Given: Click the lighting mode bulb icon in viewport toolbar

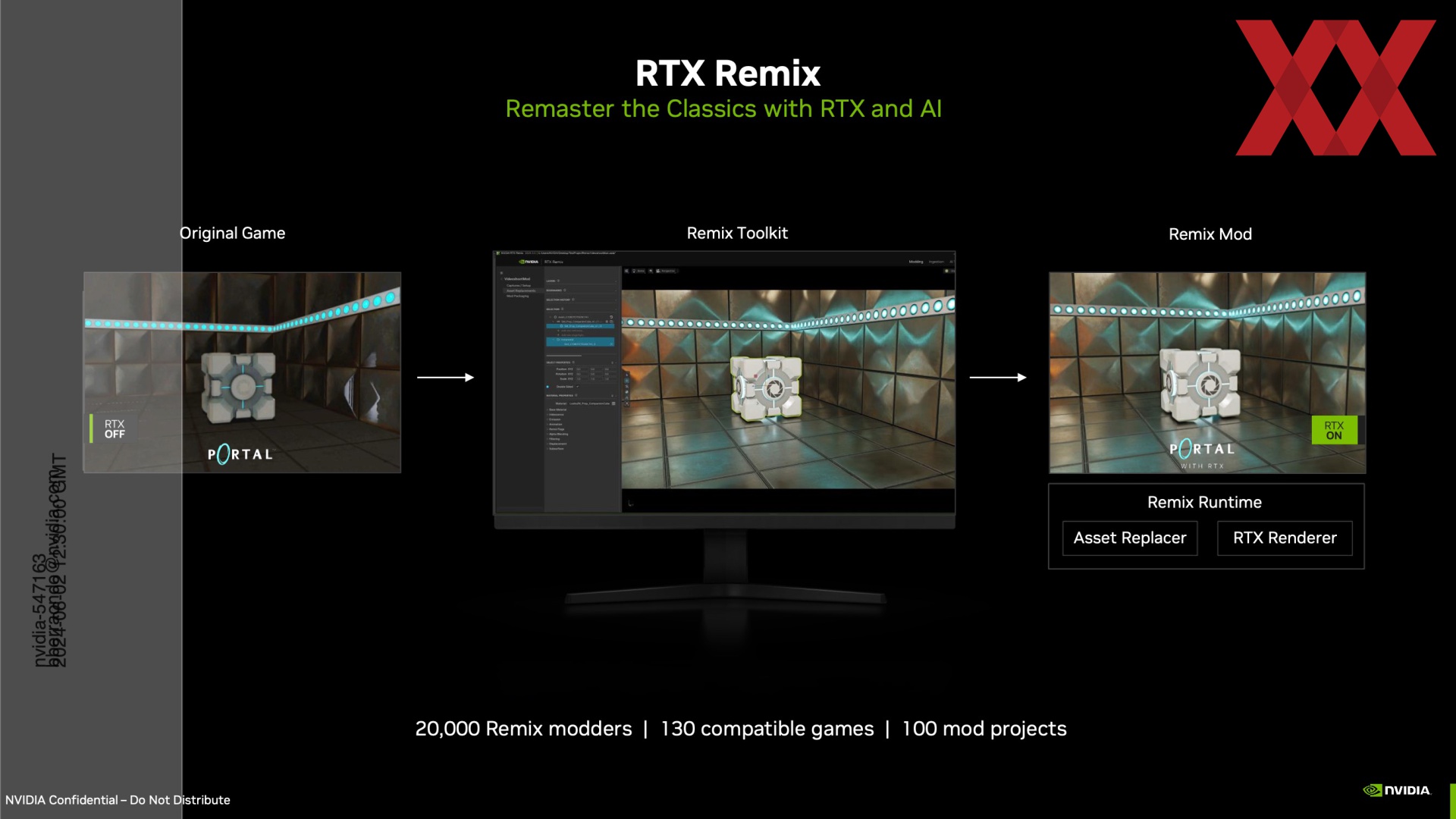Looking at the screenshot, I should [634, 271].
